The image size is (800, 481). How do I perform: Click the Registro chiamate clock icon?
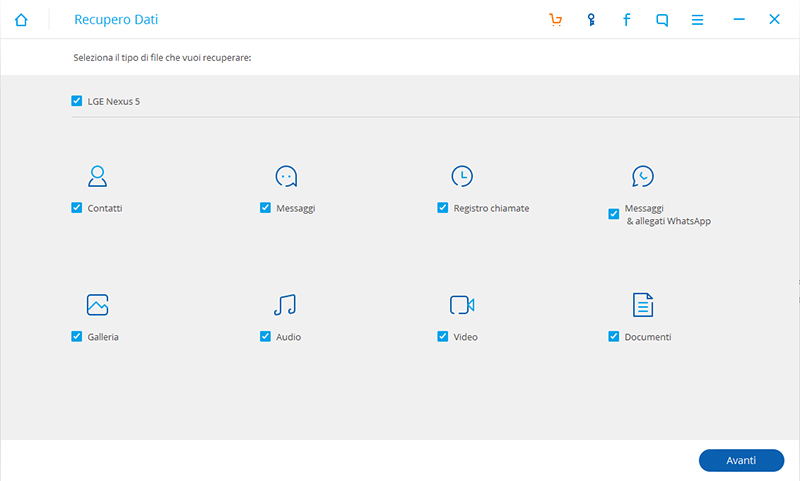click(462, 177)
